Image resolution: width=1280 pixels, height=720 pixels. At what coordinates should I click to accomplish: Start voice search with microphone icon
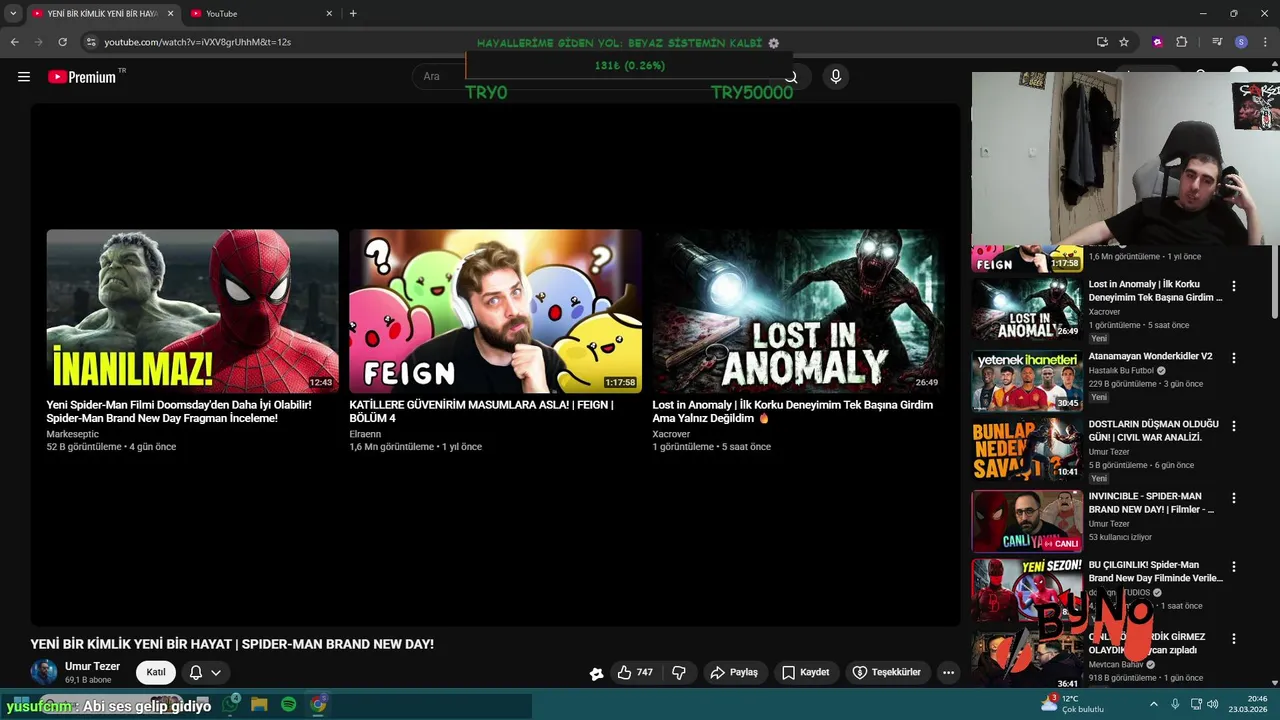click(836, 76)
